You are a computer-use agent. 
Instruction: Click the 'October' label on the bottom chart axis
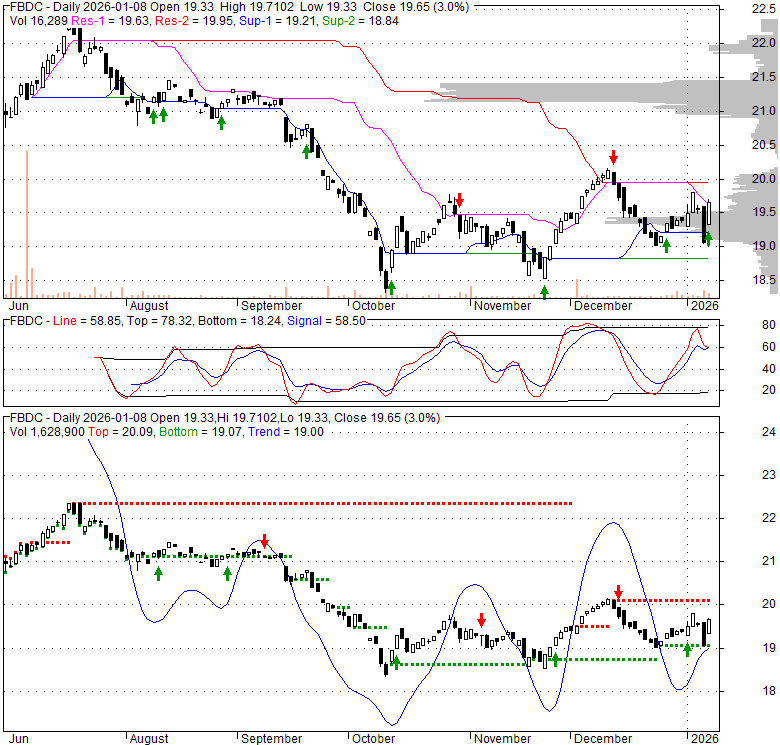click(x=374, y=739)
